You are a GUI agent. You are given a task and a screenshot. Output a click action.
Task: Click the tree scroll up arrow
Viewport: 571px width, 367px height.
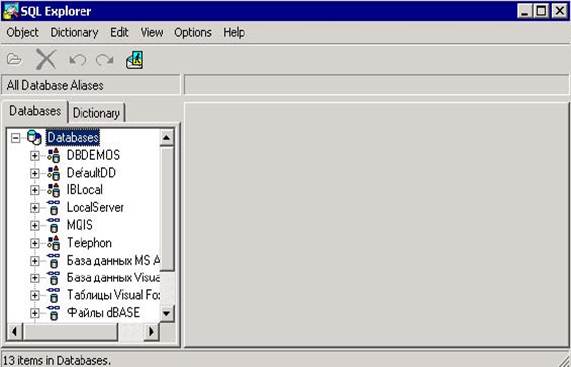pyautogui.click(x=167, y=138)
